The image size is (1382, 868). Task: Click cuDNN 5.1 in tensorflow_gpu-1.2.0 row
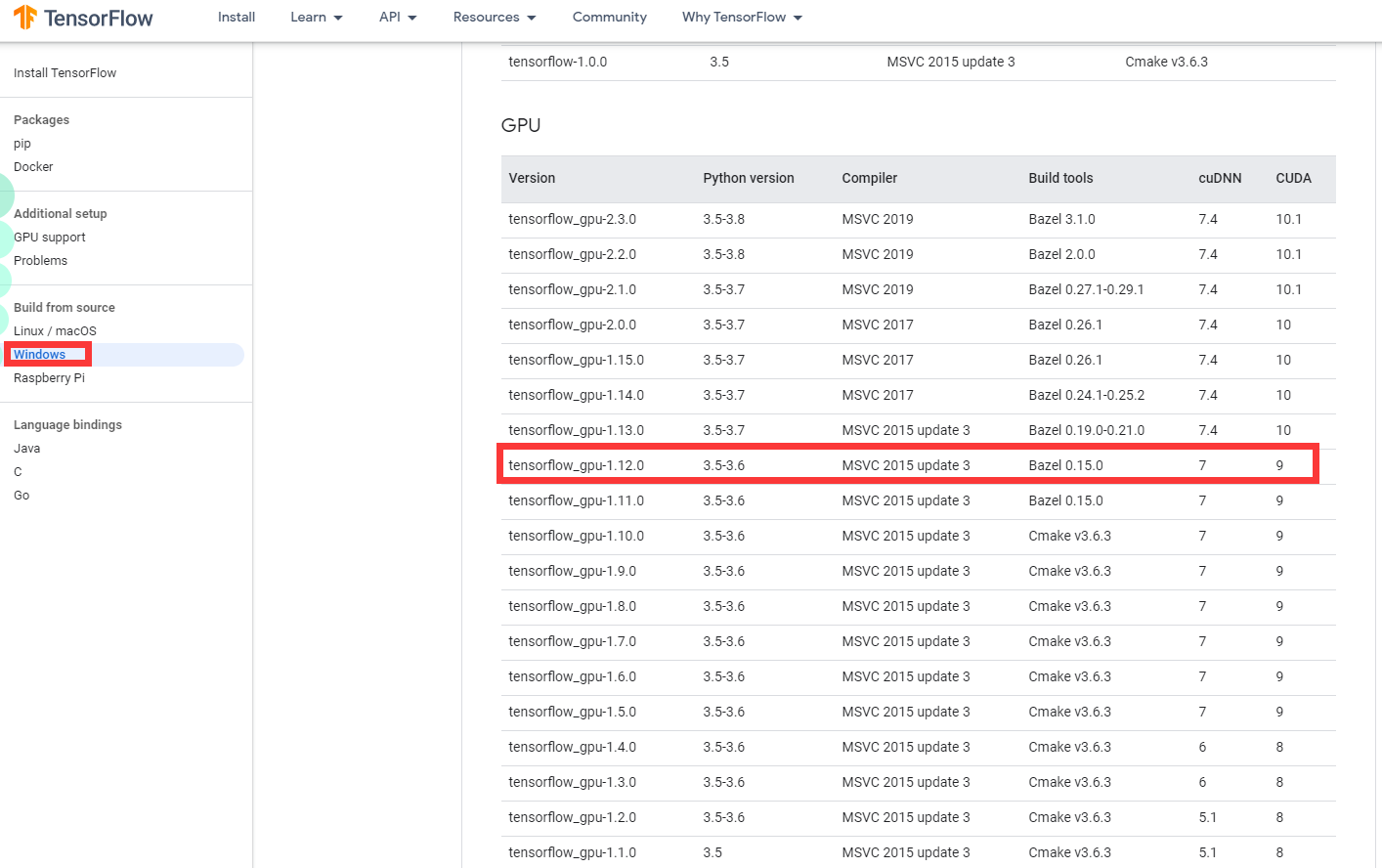pos(1208,817)
